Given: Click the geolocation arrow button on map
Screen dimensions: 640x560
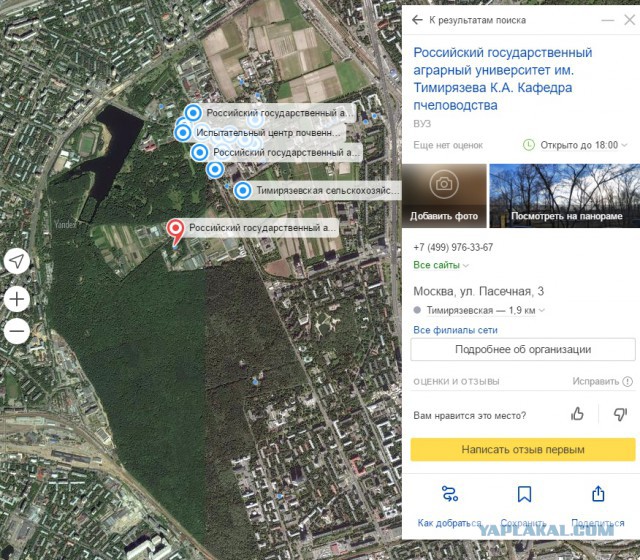Looking at the screenshot, I should (17, 261).
